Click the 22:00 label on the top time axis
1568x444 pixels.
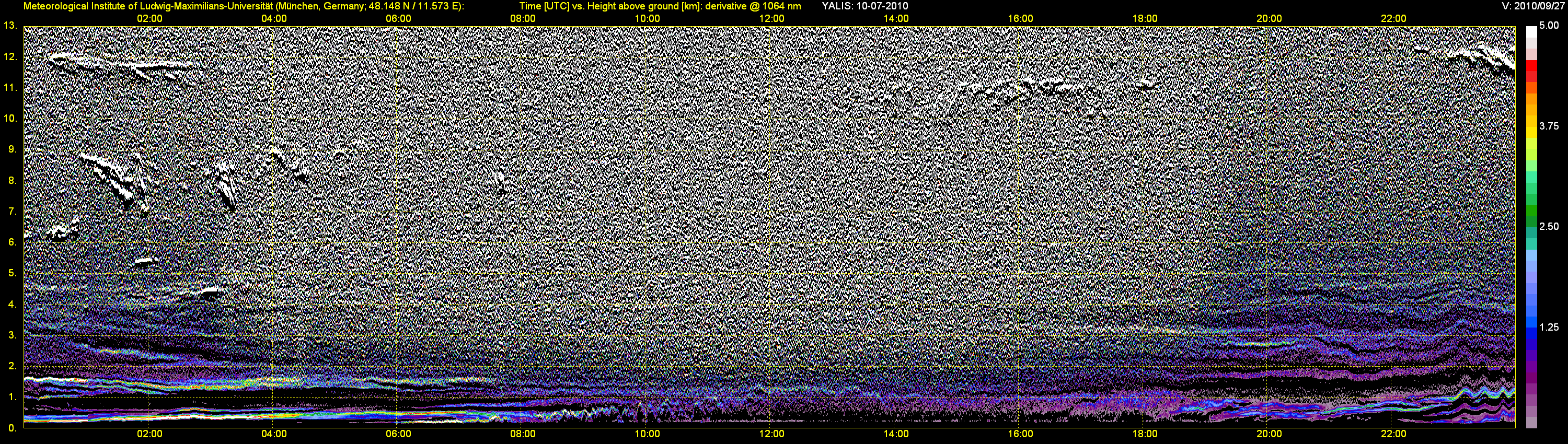click(1393, 19)
